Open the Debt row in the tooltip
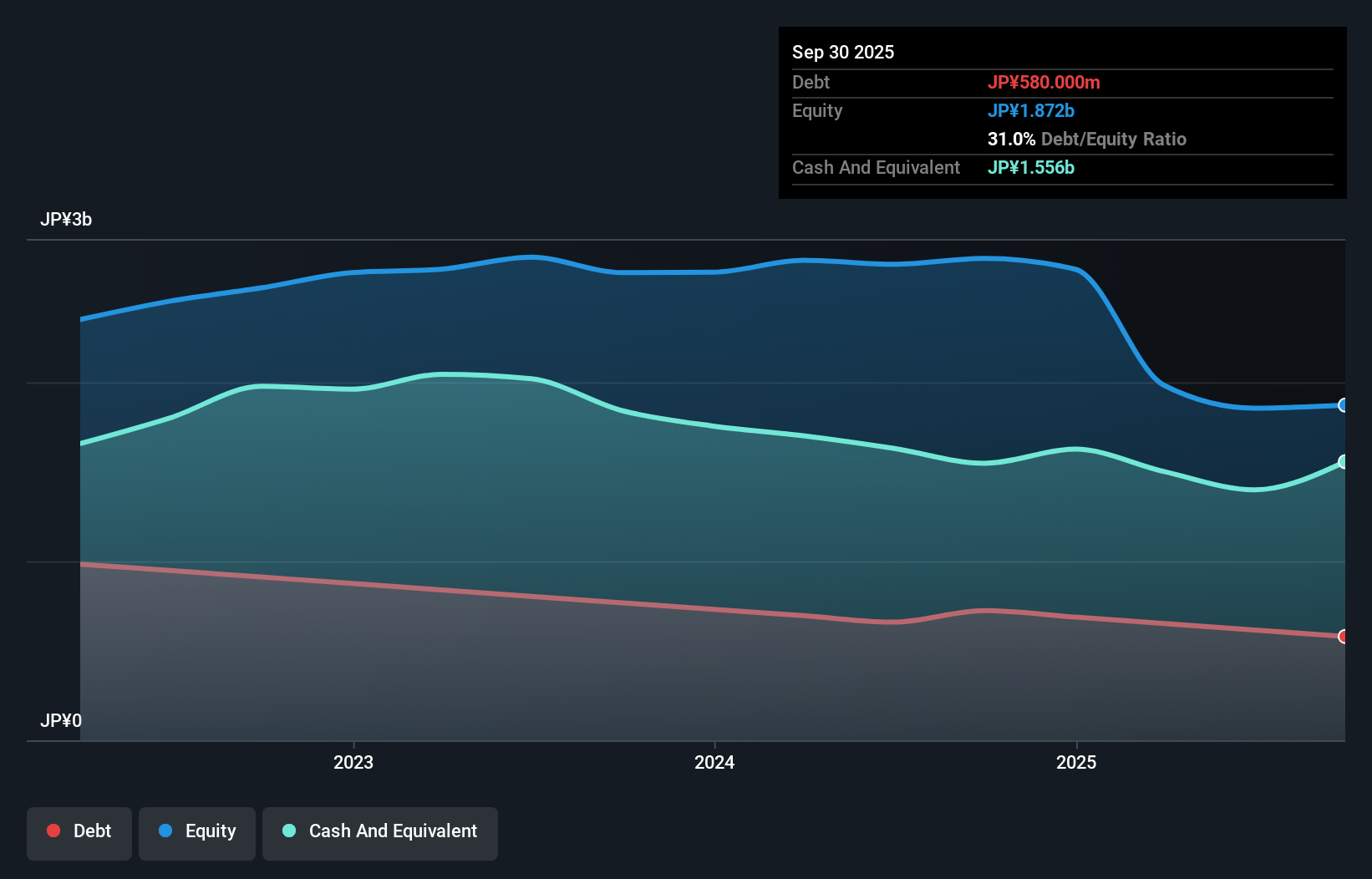 tap(810, 82)
